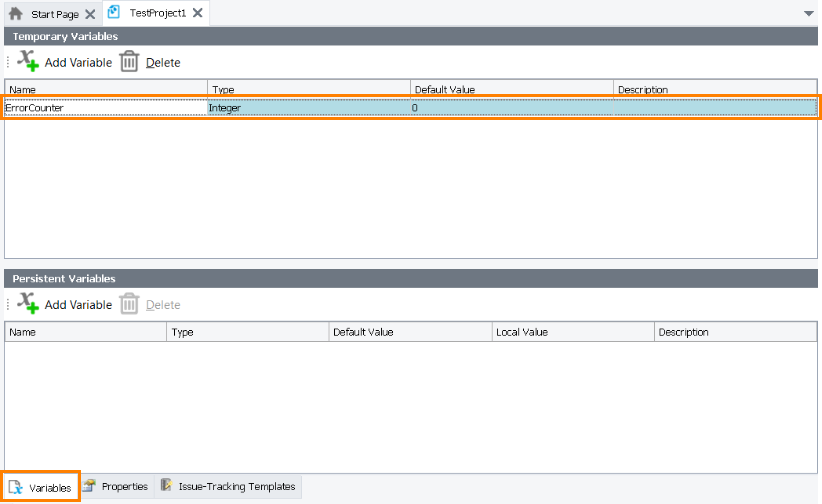Screen dimensions: 822x504
Task: Click Add Variable label under Persistent Variables
Action: coord(78,305)
